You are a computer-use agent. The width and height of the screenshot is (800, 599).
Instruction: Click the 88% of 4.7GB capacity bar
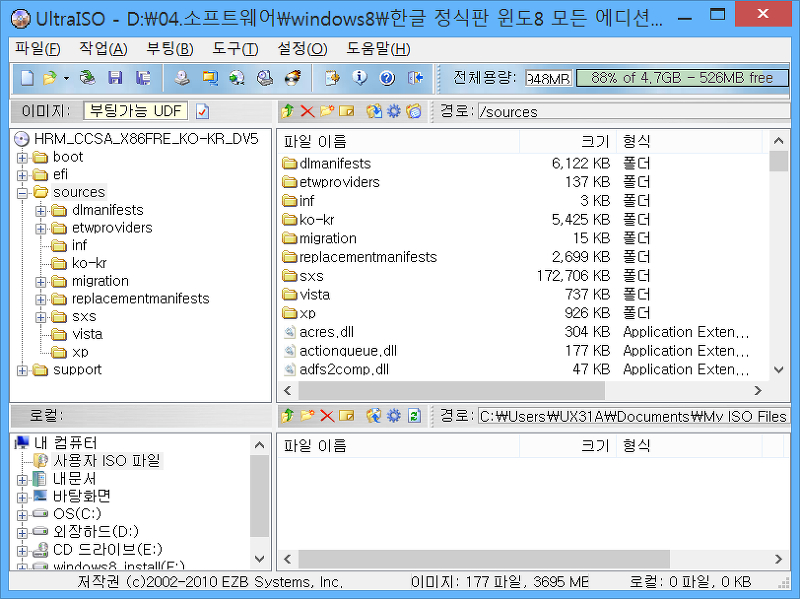click(x=682, y=78)
